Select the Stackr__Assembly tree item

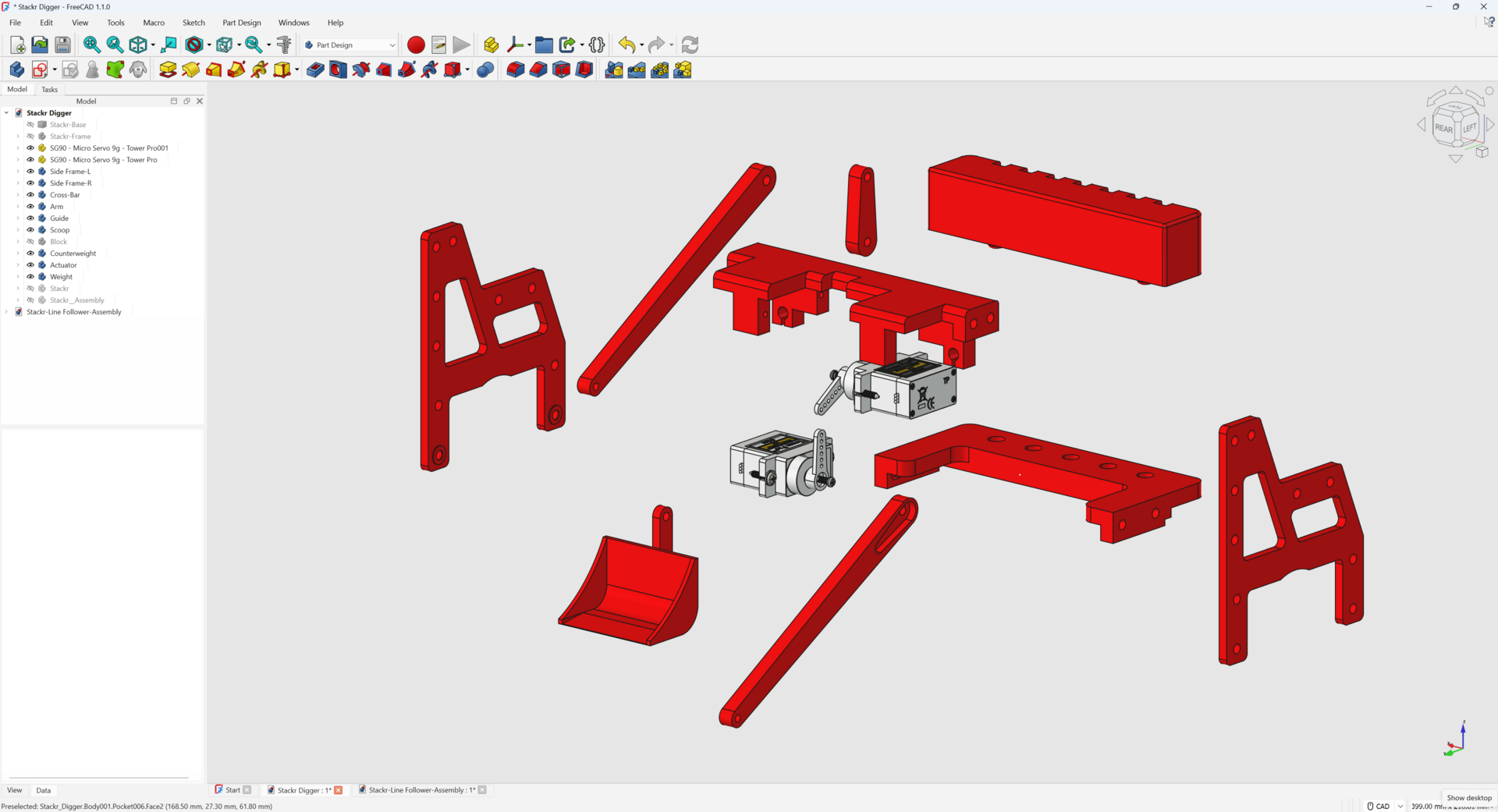76,300
